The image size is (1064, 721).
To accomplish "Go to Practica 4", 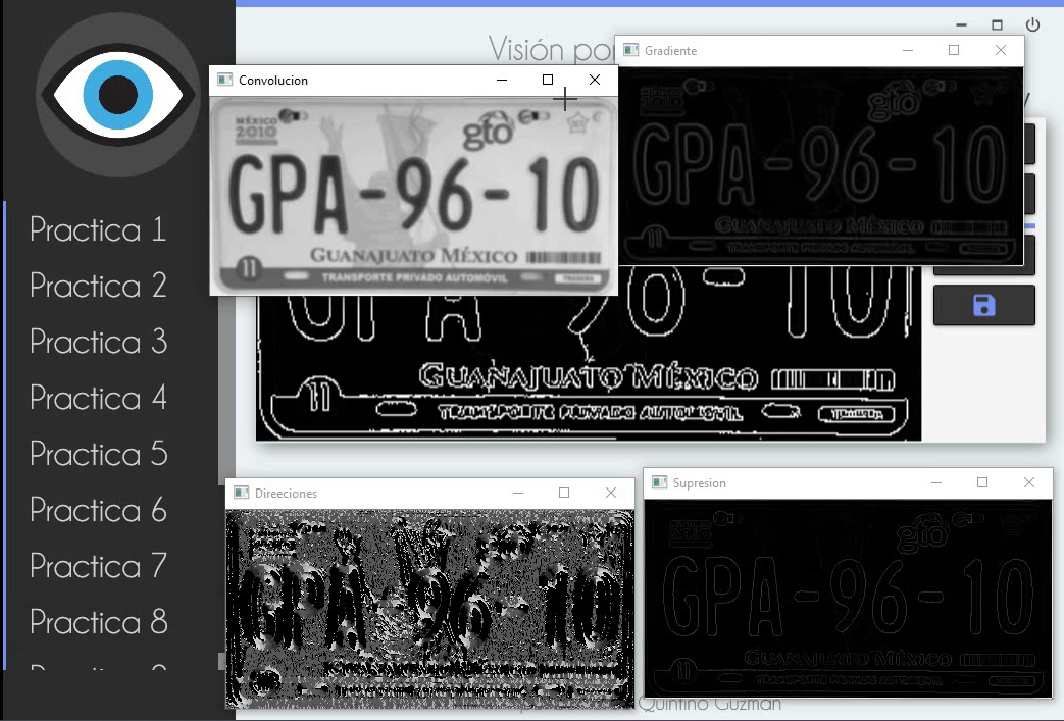I will (x=98, y=397).
